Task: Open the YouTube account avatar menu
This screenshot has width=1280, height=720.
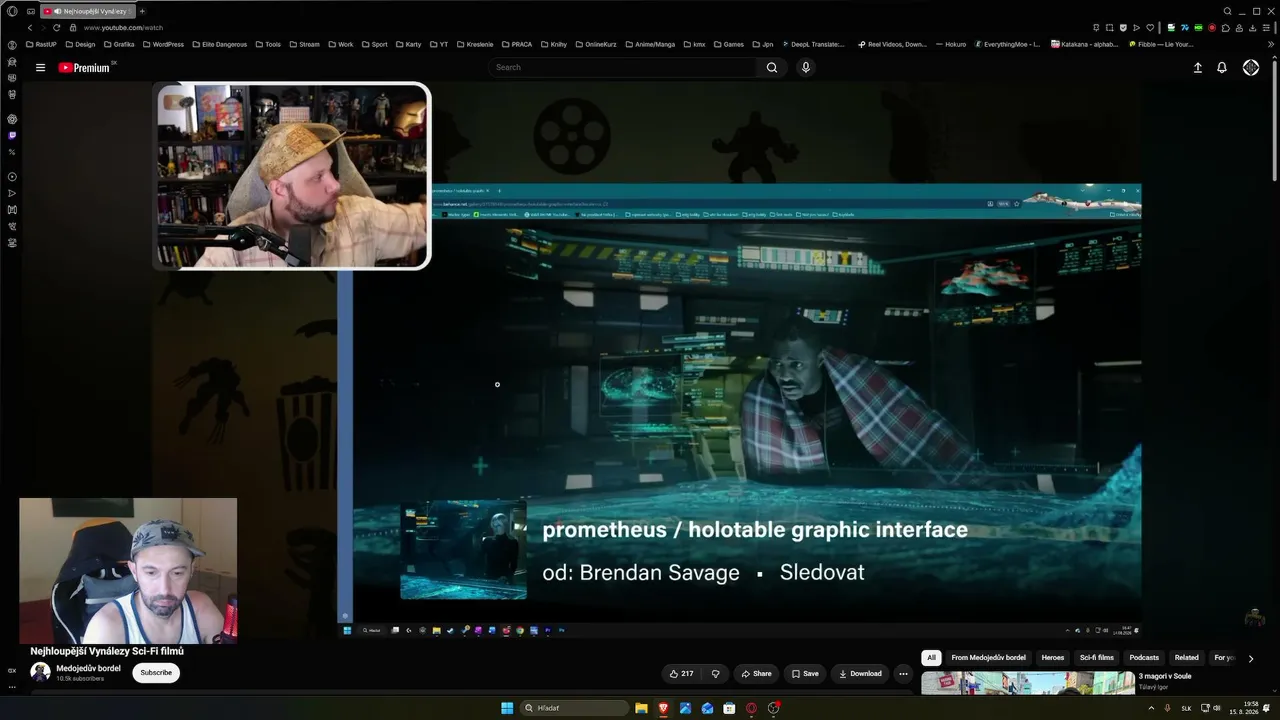Action: point(1251,68)
